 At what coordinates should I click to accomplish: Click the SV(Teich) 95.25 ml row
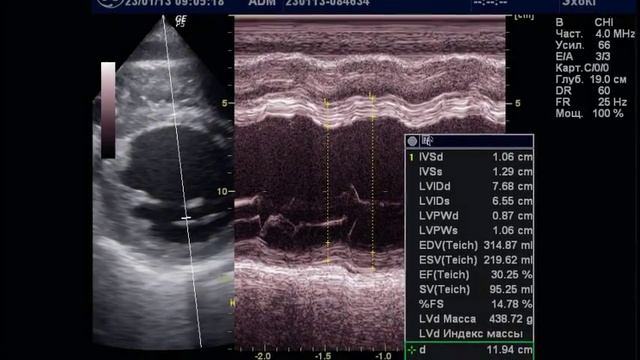[x=469, y=289]
